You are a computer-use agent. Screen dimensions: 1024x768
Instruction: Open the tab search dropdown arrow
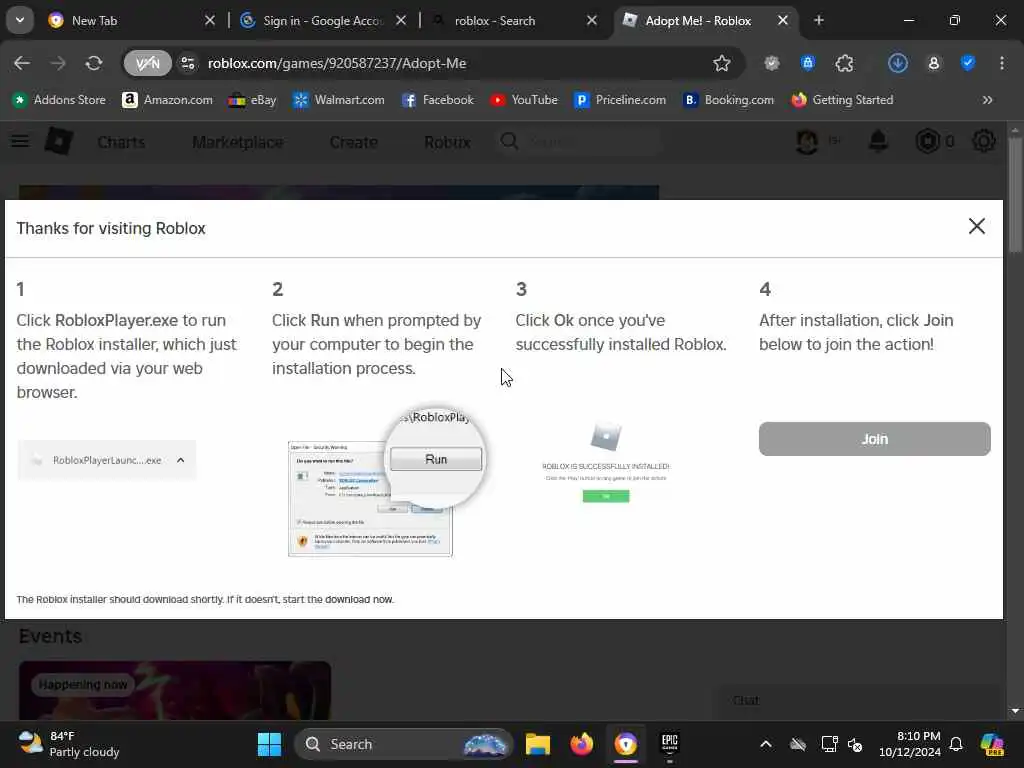(x=20, y=20)
